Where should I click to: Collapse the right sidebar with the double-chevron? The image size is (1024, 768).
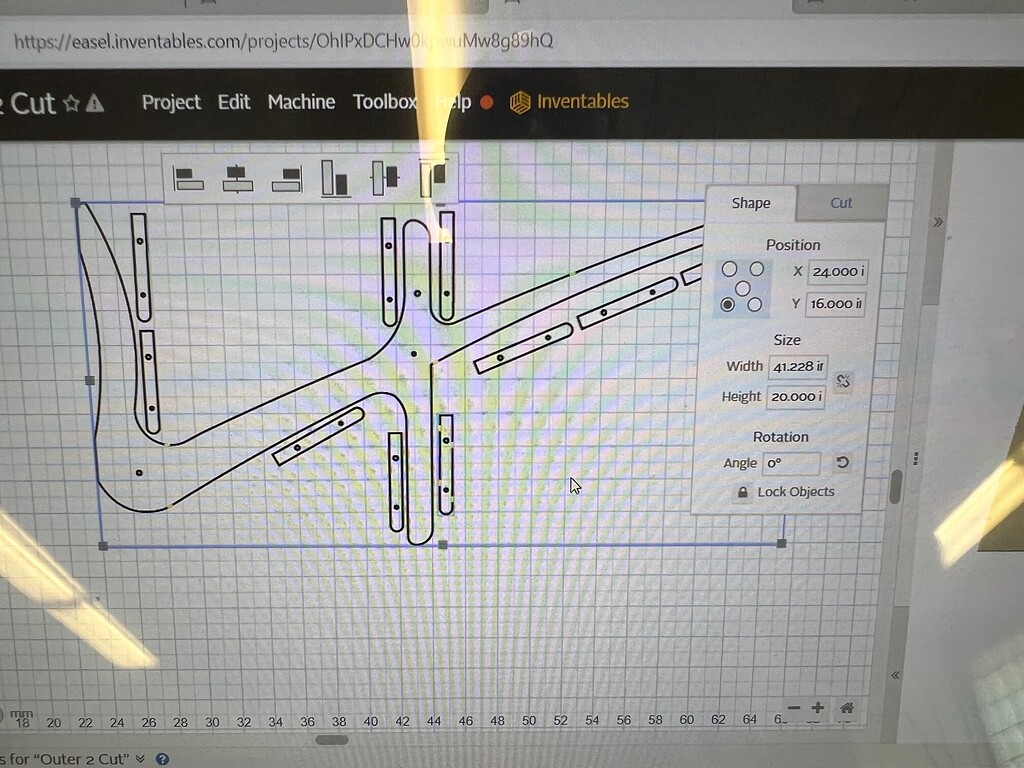click(x=897, y=673)
